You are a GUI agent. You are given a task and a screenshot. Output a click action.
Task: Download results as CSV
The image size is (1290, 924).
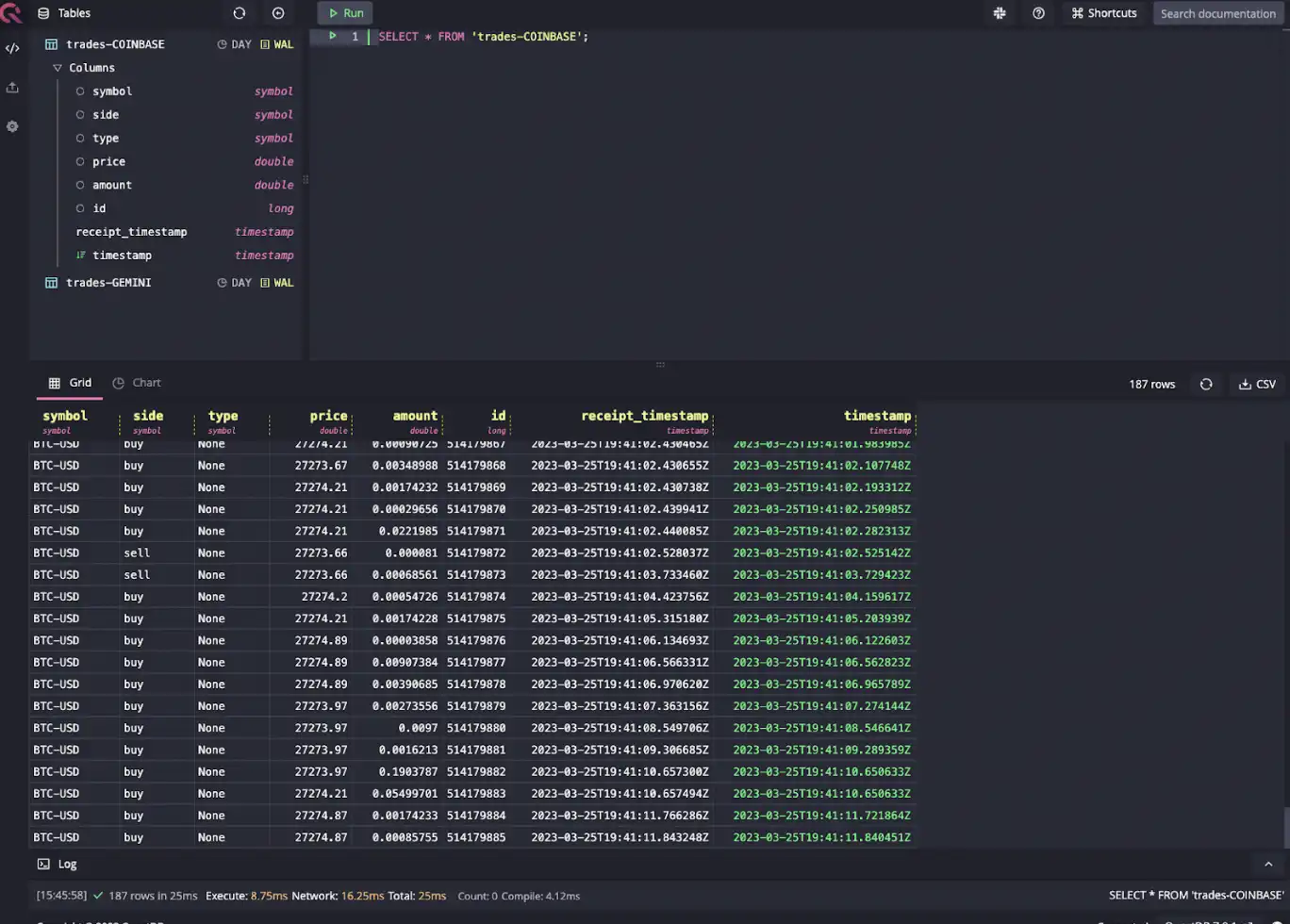tap(1257, 384)
